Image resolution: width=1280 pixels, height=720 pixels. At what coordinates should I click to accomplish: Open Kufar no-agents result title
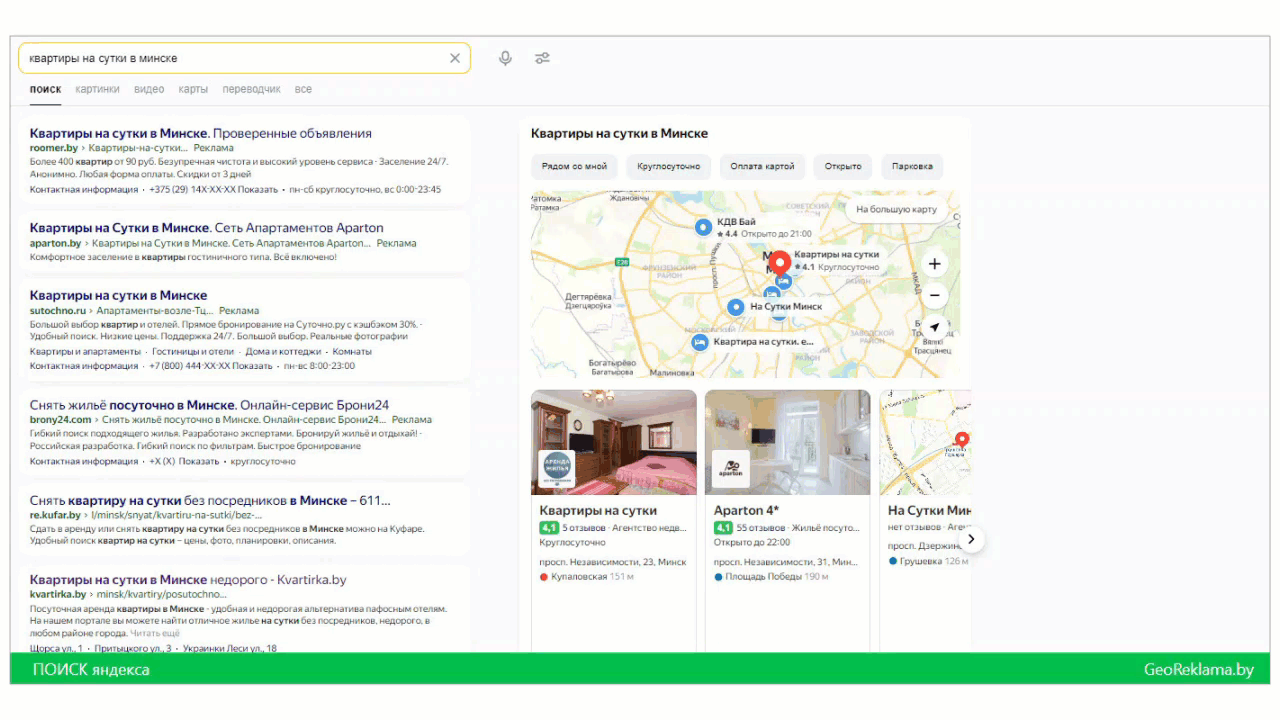point(210,500)
